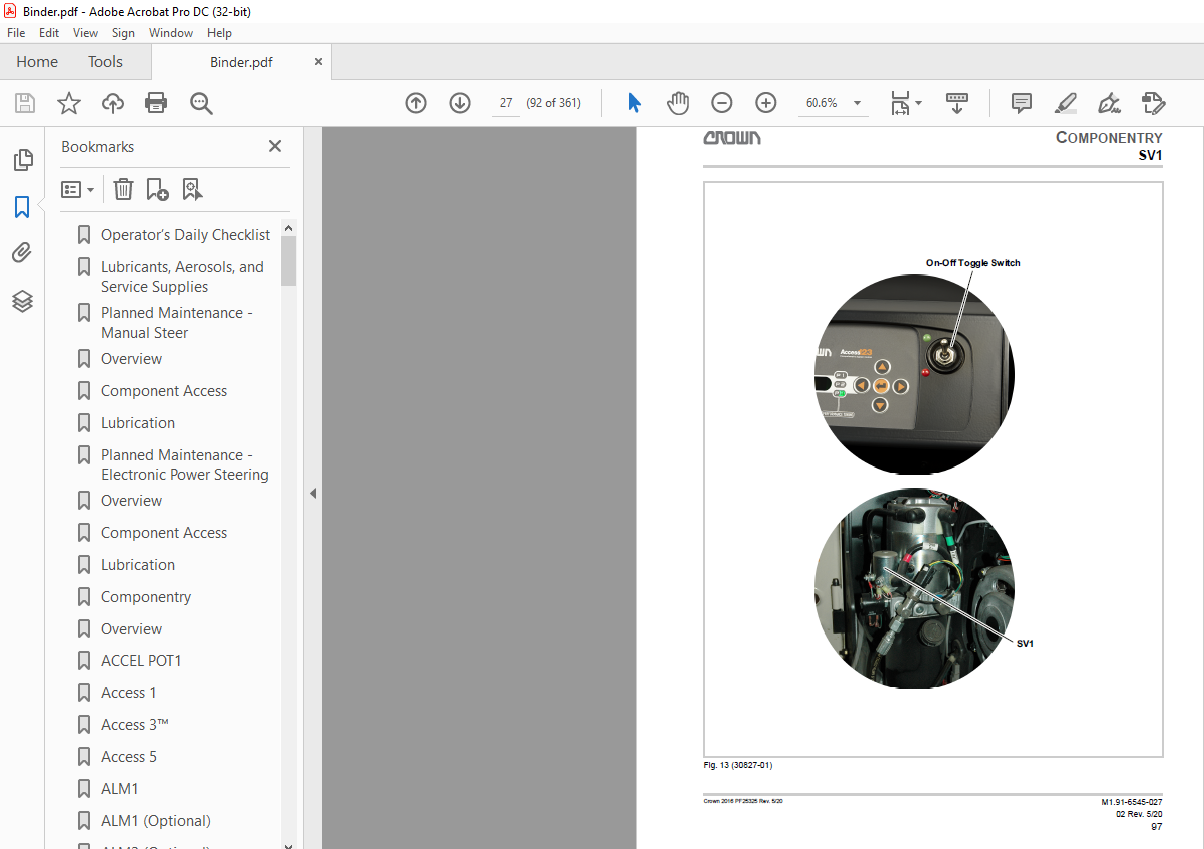Screen dimensions: 1204x849
Task: Add a comment sticky note
Action: pyautogui.click(x=1022, y=103)
